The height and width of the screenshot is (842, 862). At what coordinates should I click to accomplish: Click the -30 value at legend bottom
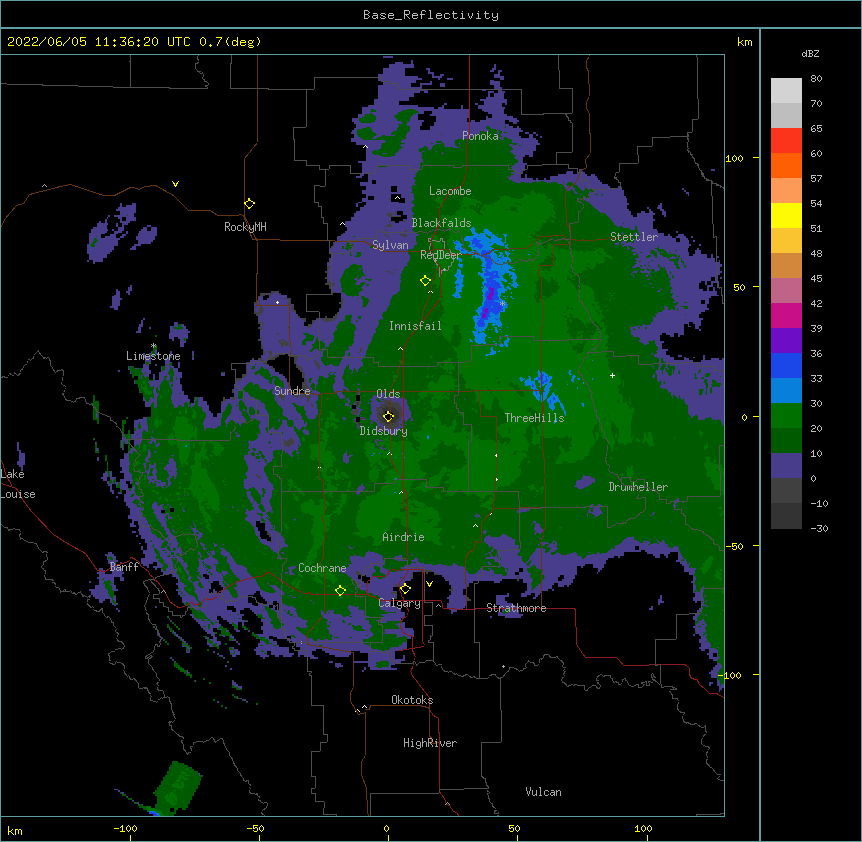tap(819, 529)
